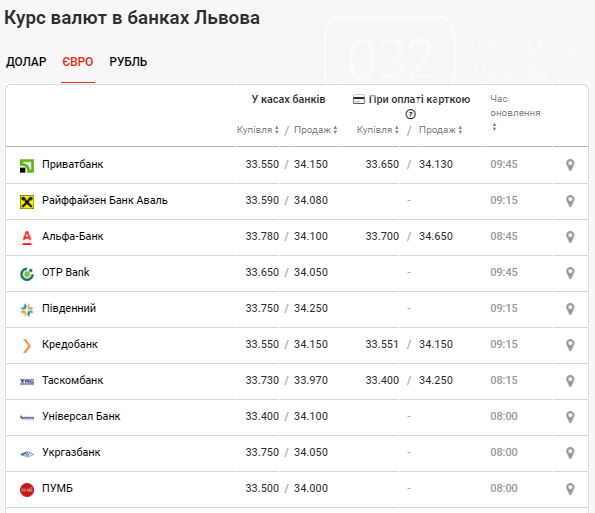Click Райффайзен yellow logo icon
The image size is (595, 513).
coord(27,202)
